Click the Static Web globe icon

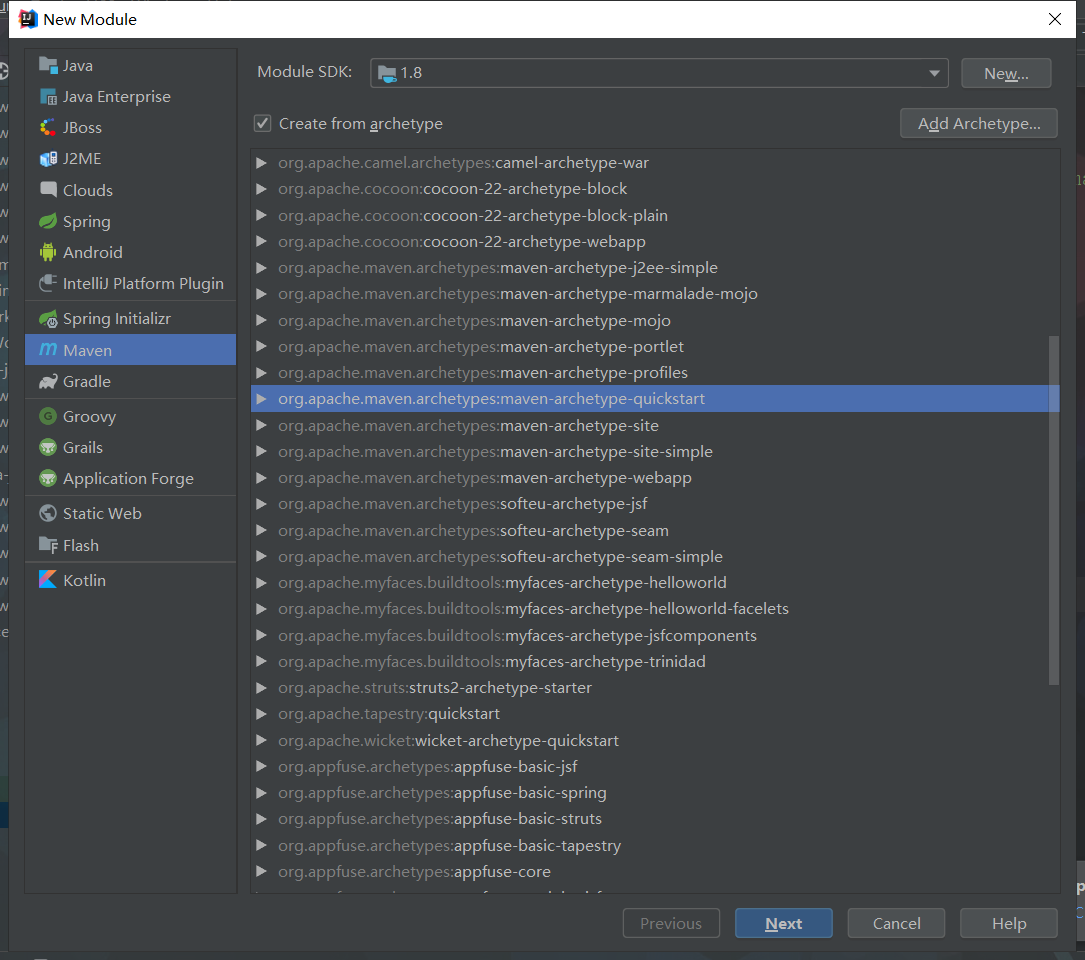click(48, 513)
